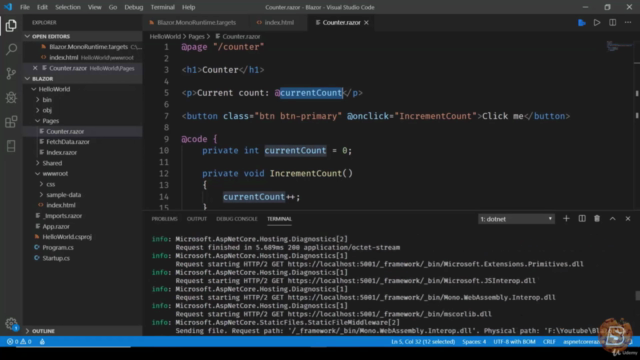Open the Selection menu

68,7
